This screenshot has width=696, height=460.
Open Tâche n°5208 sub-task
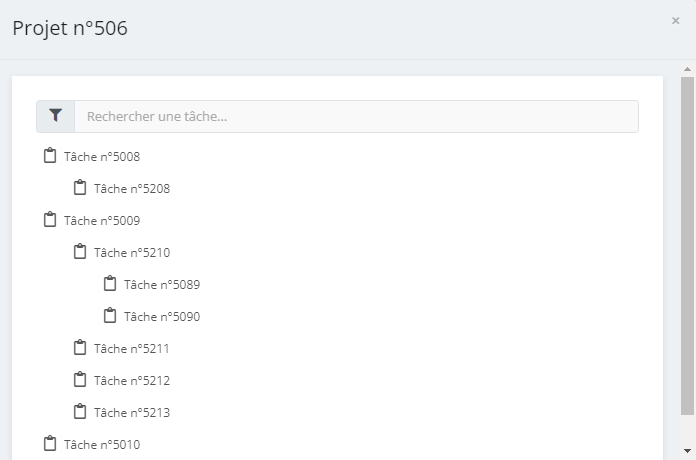[132, 189]
